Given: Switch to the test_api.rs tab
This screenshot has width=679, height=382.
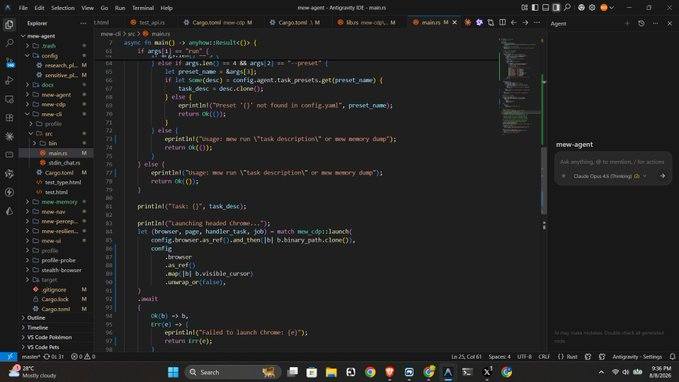Looking at the screenshot, I should pos(148,23).
